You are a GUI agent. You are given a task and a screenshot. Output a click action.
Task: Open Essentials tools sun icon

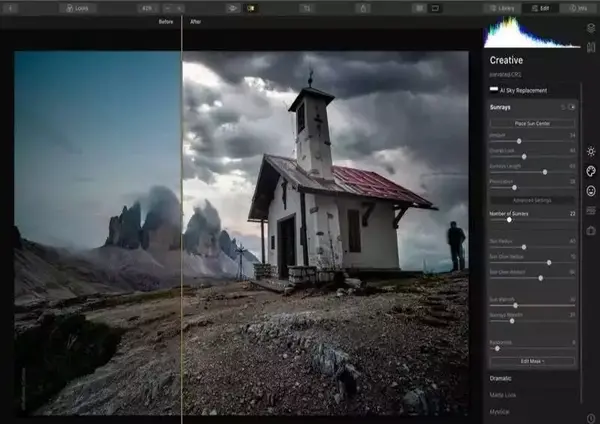point(591,152)
